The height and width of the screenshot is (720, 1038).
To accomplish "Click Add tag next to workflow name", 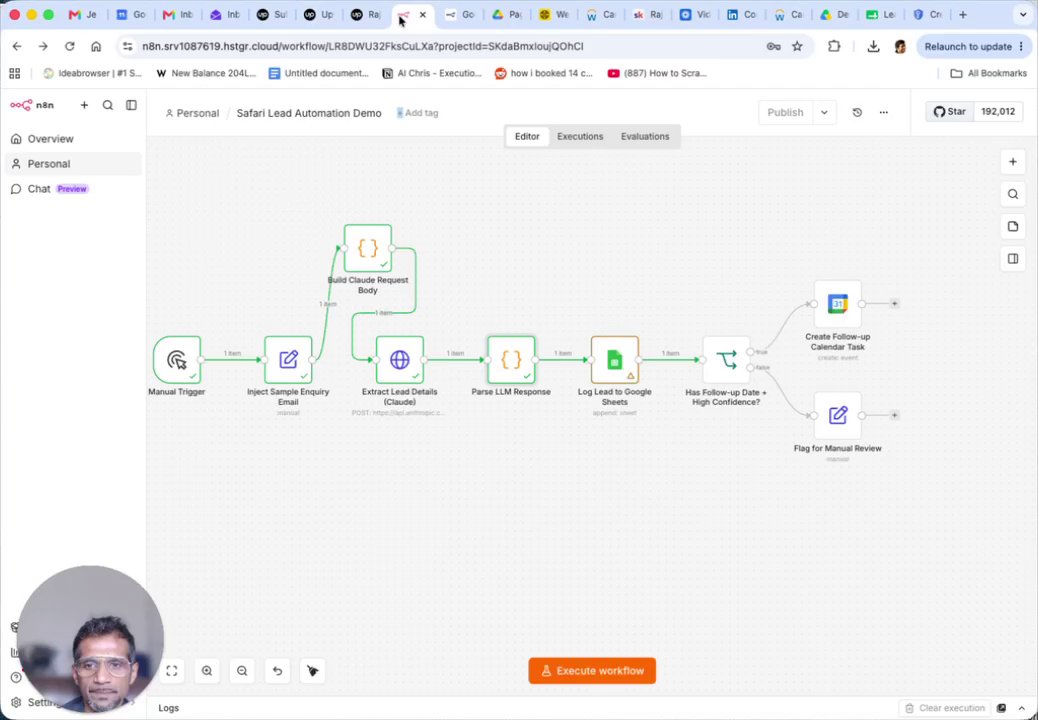I will click(418, 113).
